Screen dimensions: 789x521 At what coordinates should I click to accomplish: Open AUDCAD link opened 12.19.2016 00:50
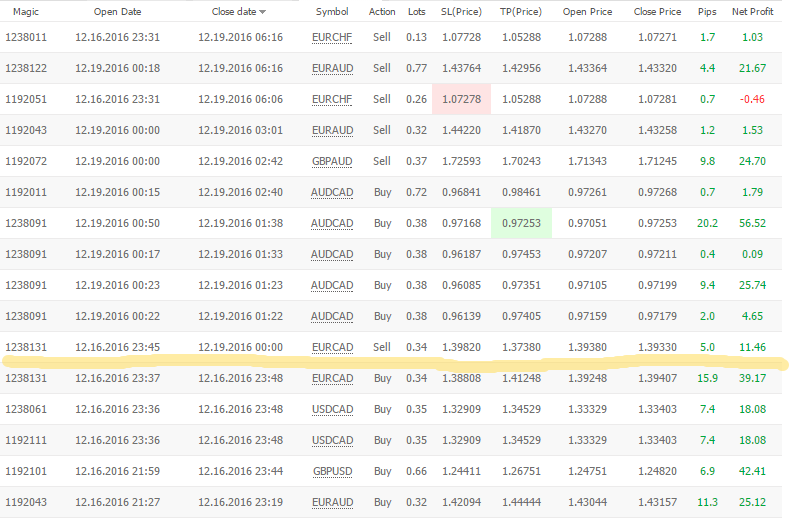tap(332, 224)
